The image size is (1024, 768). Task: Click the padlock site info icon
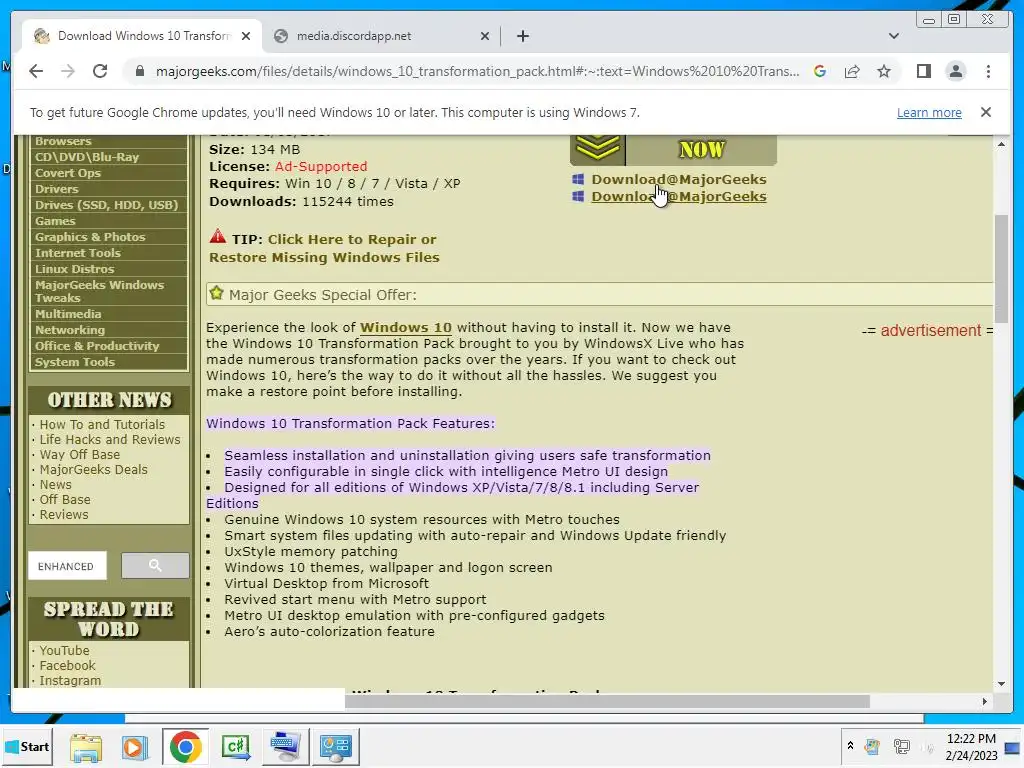click(139, 71)
